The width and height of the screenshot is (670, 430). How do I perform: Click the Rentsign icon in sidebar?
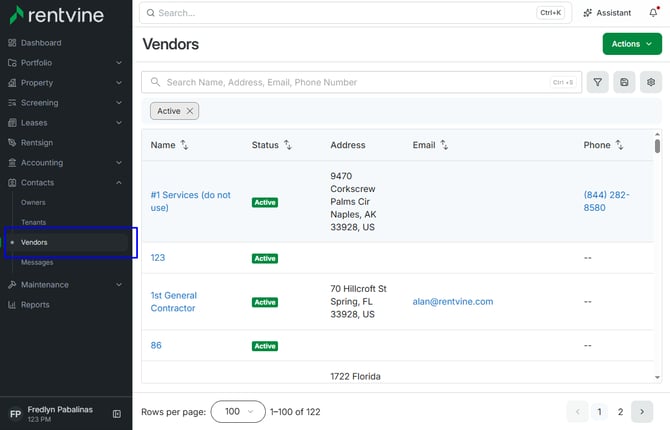coord(12,143)
